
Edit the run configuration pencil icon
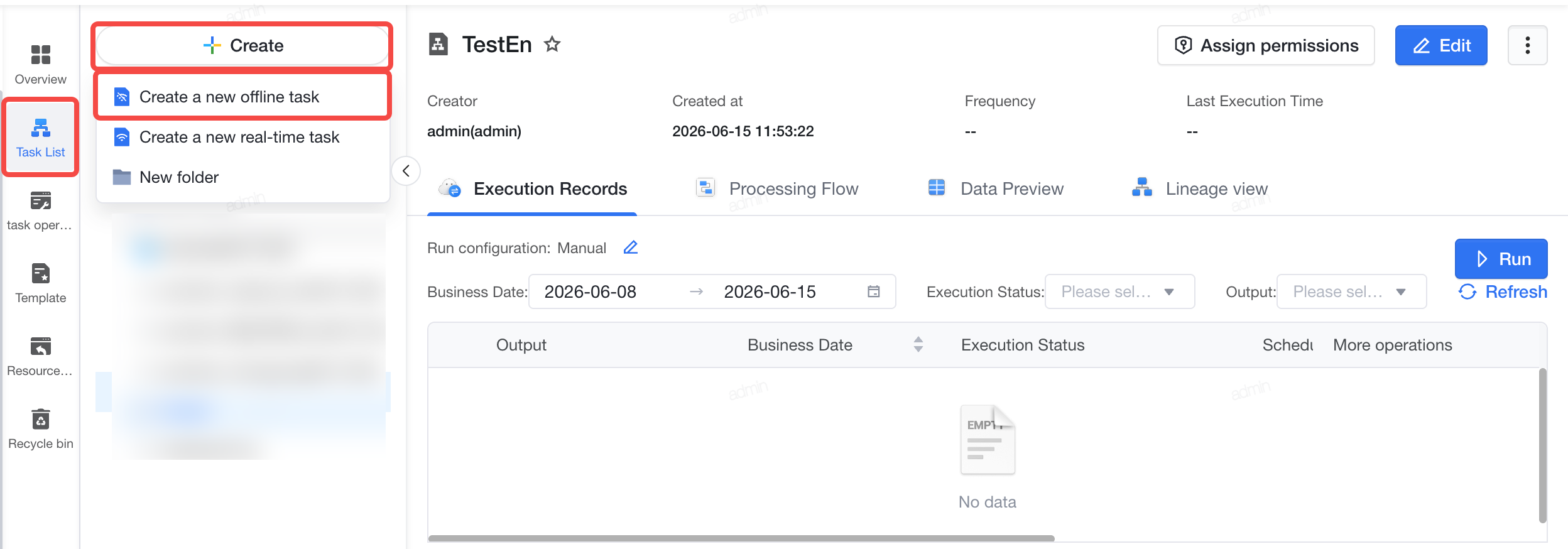631,247
